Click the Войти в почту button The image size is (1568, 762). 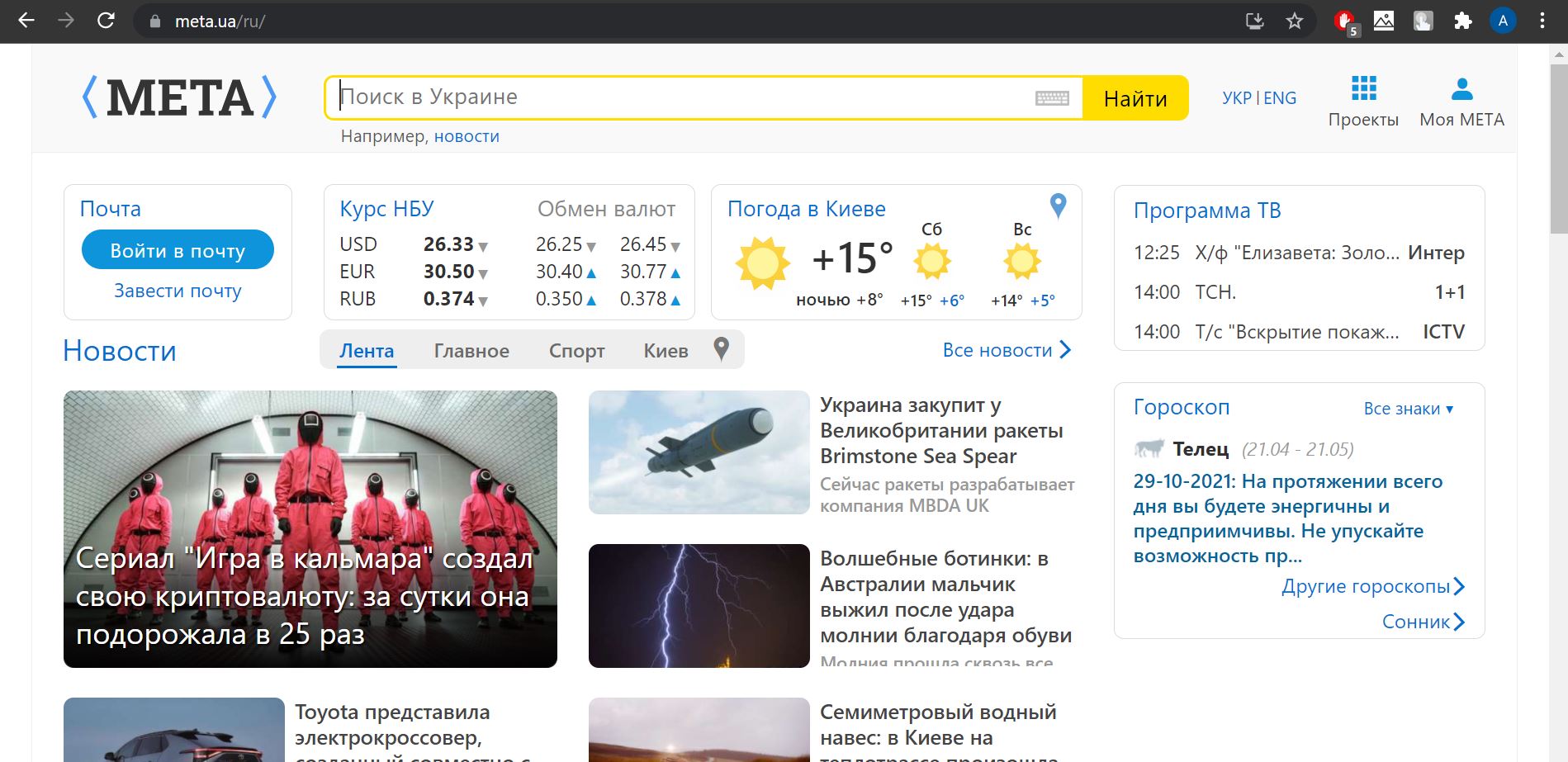(x=178, y=250)
